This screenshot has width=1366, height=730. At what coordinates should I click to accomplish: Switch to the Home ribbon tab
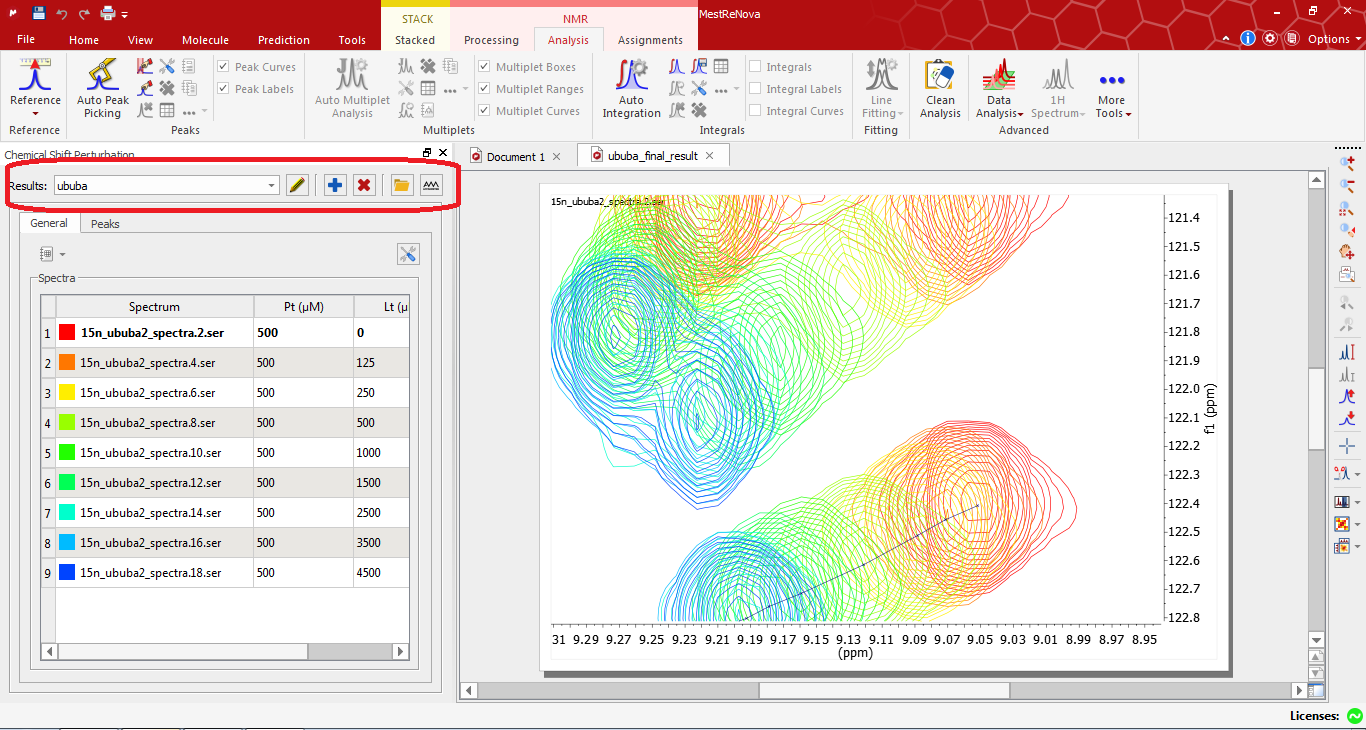pyautogui.click(x=84, y=40)
